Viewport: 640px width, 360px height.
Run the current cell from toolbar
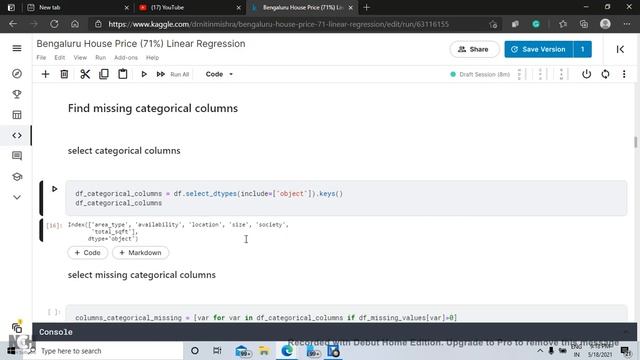pos(144,74)
